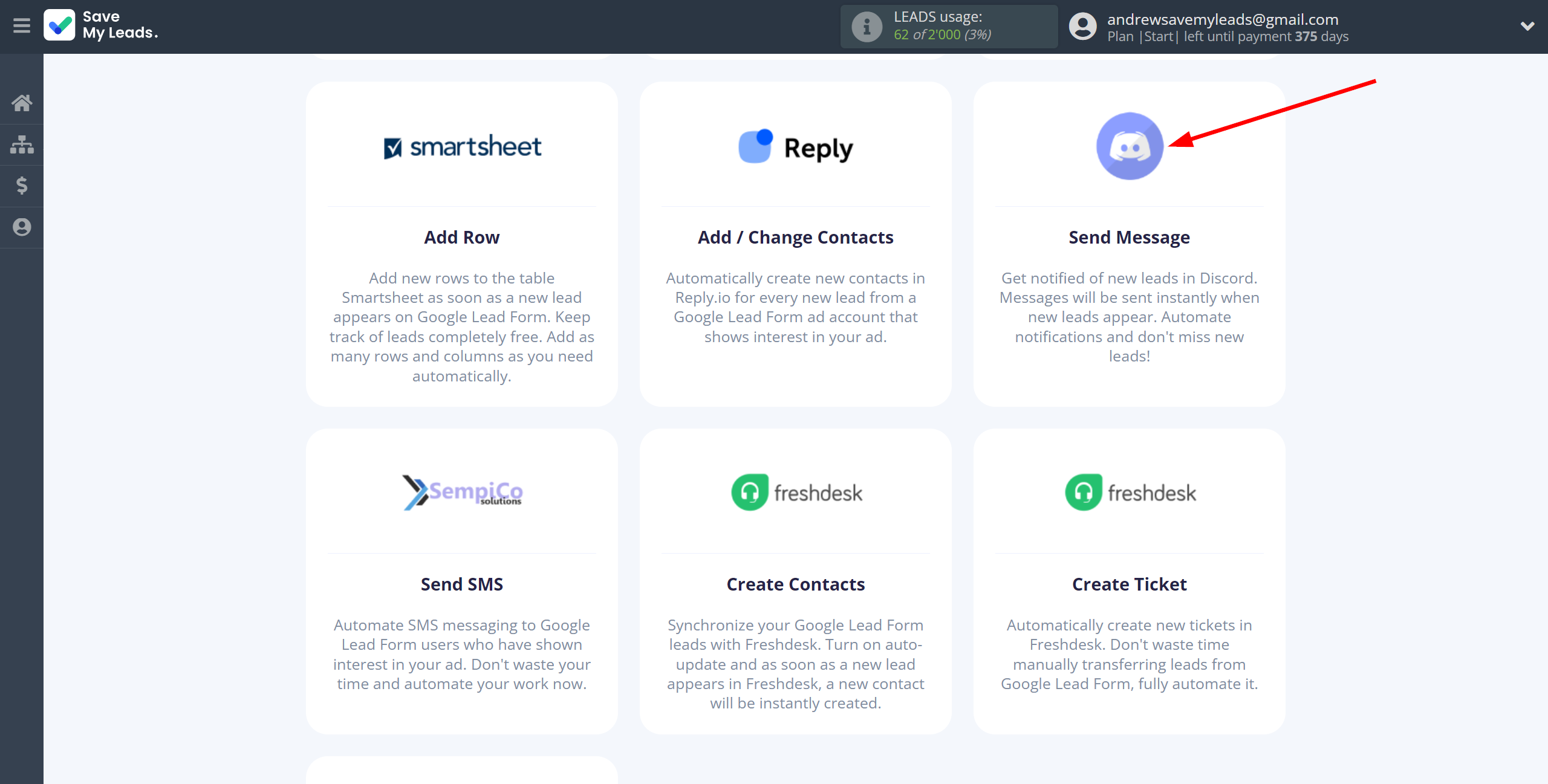Choose the Send Message title
This screenshot has height=784, width=1548.
coord(1130,238)
